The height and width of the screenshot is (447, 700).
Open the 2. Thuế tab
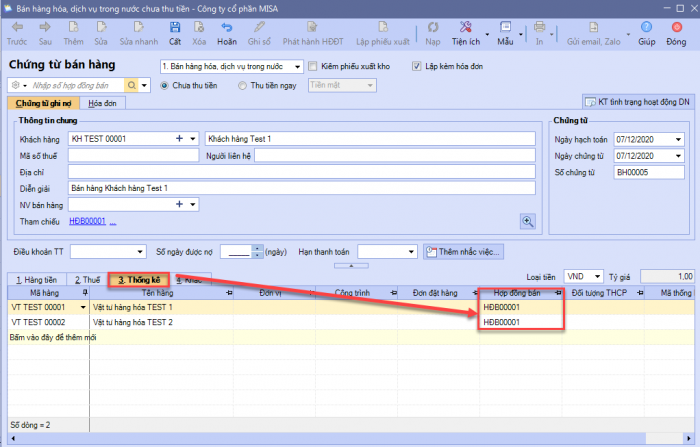point(84,280)
